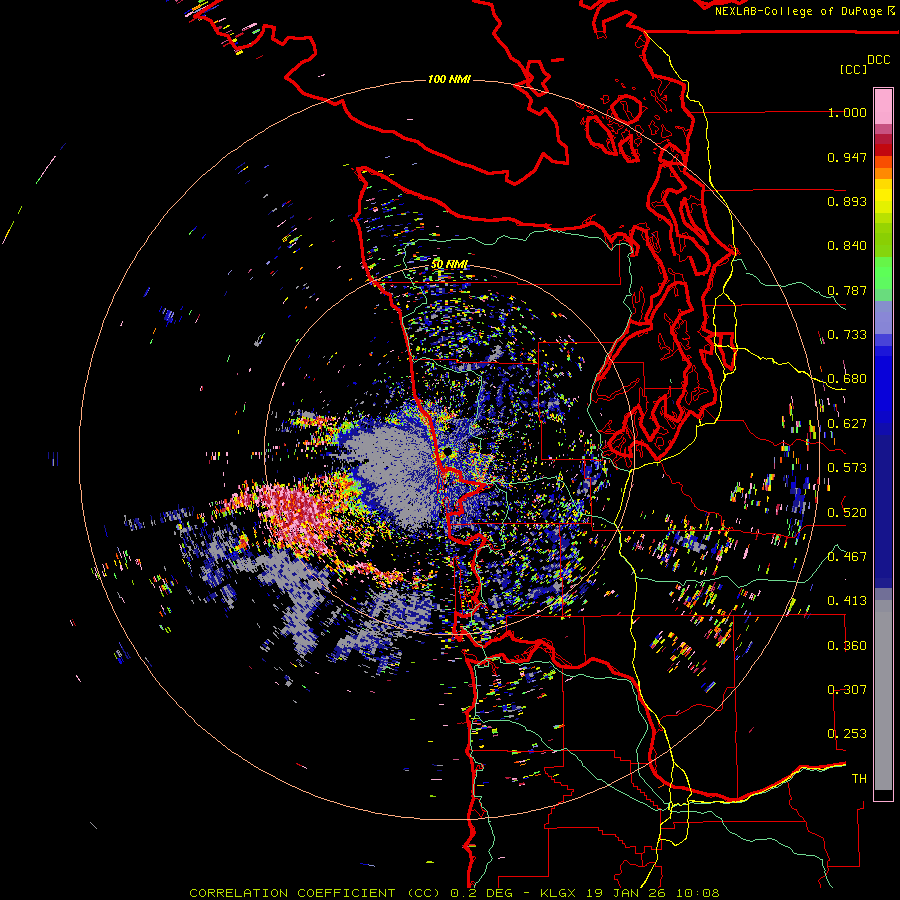Click the NEXLAB-College of DuPage label
Viewport: 900px width, 900px height.
coord(801,11)
